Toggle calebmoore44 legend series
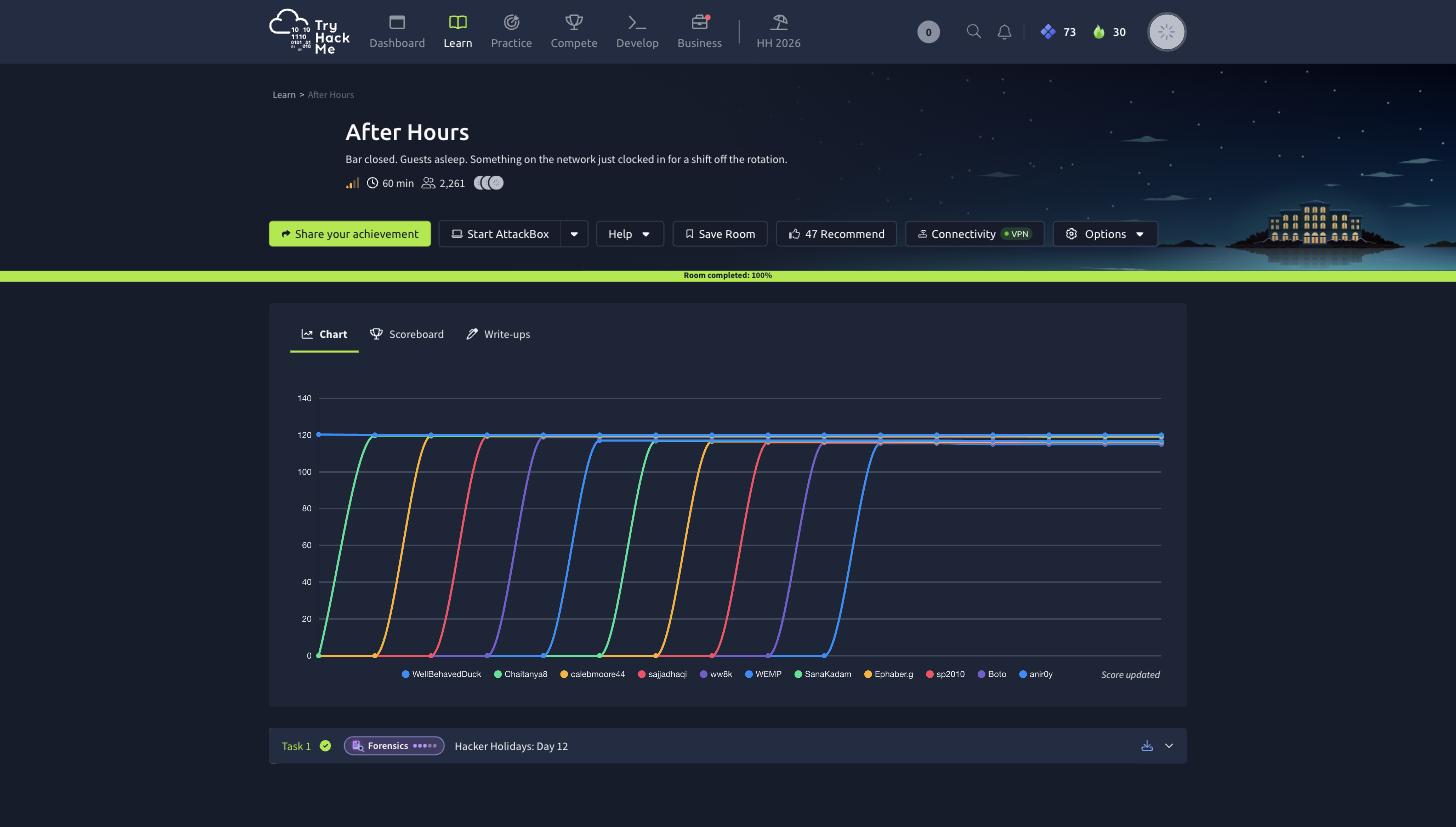The image size is (1456, 827). coord(592,674)
